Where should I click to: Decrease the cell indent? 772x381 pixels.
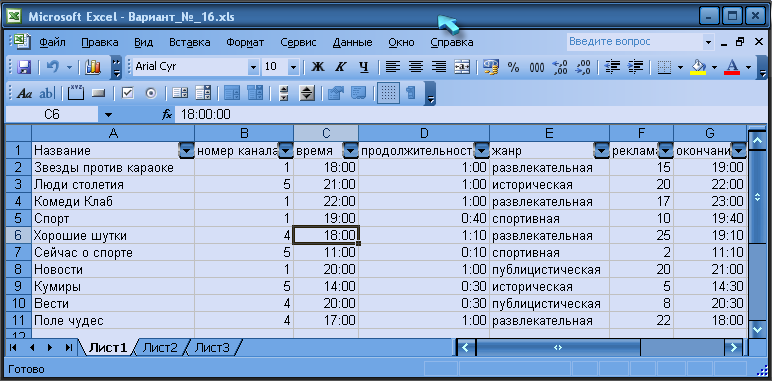tap(612, 67)
